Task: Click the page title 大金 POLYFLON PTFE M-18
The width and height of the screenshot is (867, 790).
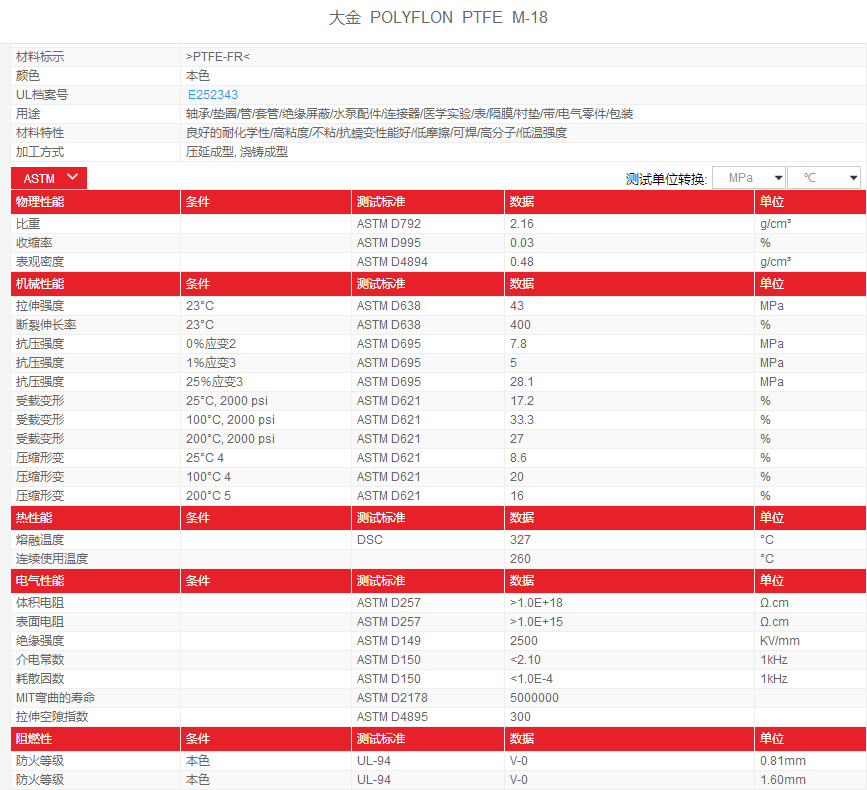Action: click(x=438, y=18)
